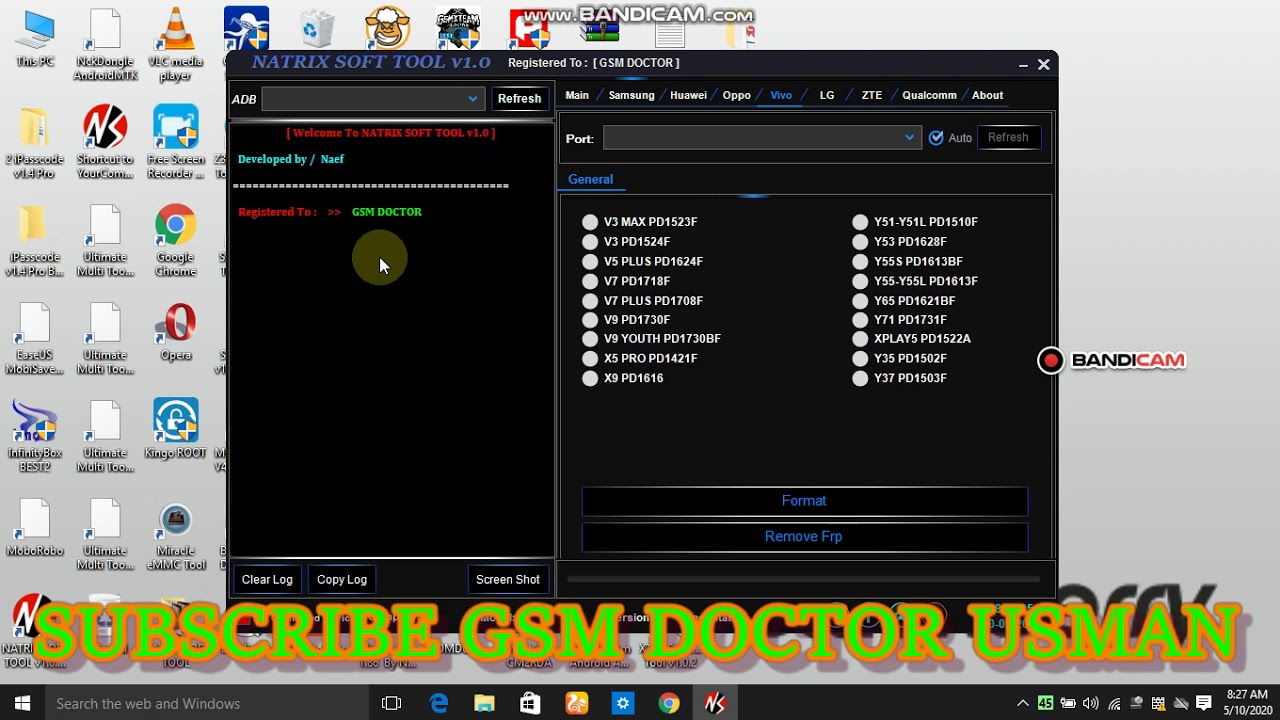Screen dimensions: 1280x720
Task: Switch to the Samsung tab
Action: click(x=631, y=95)
